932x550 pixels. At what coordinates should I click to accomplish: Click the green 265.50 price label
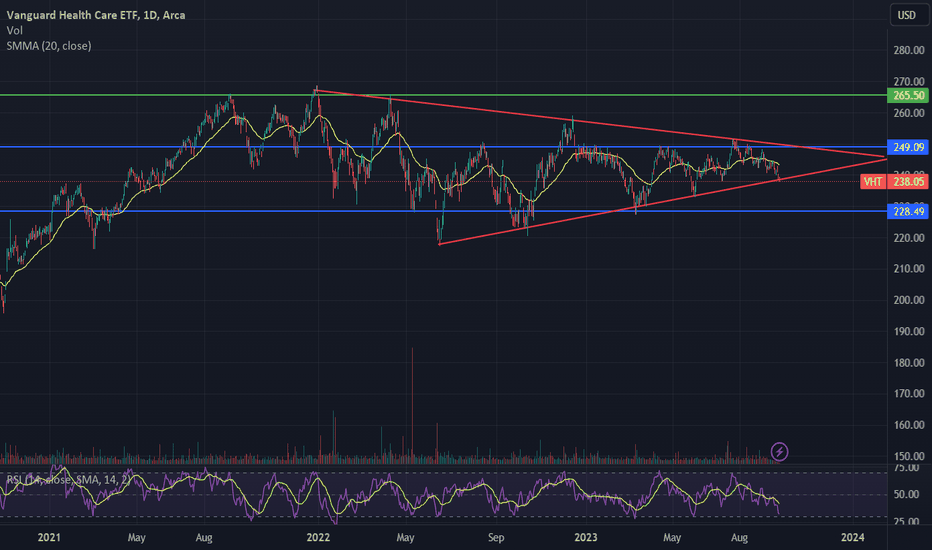[908, 95]
